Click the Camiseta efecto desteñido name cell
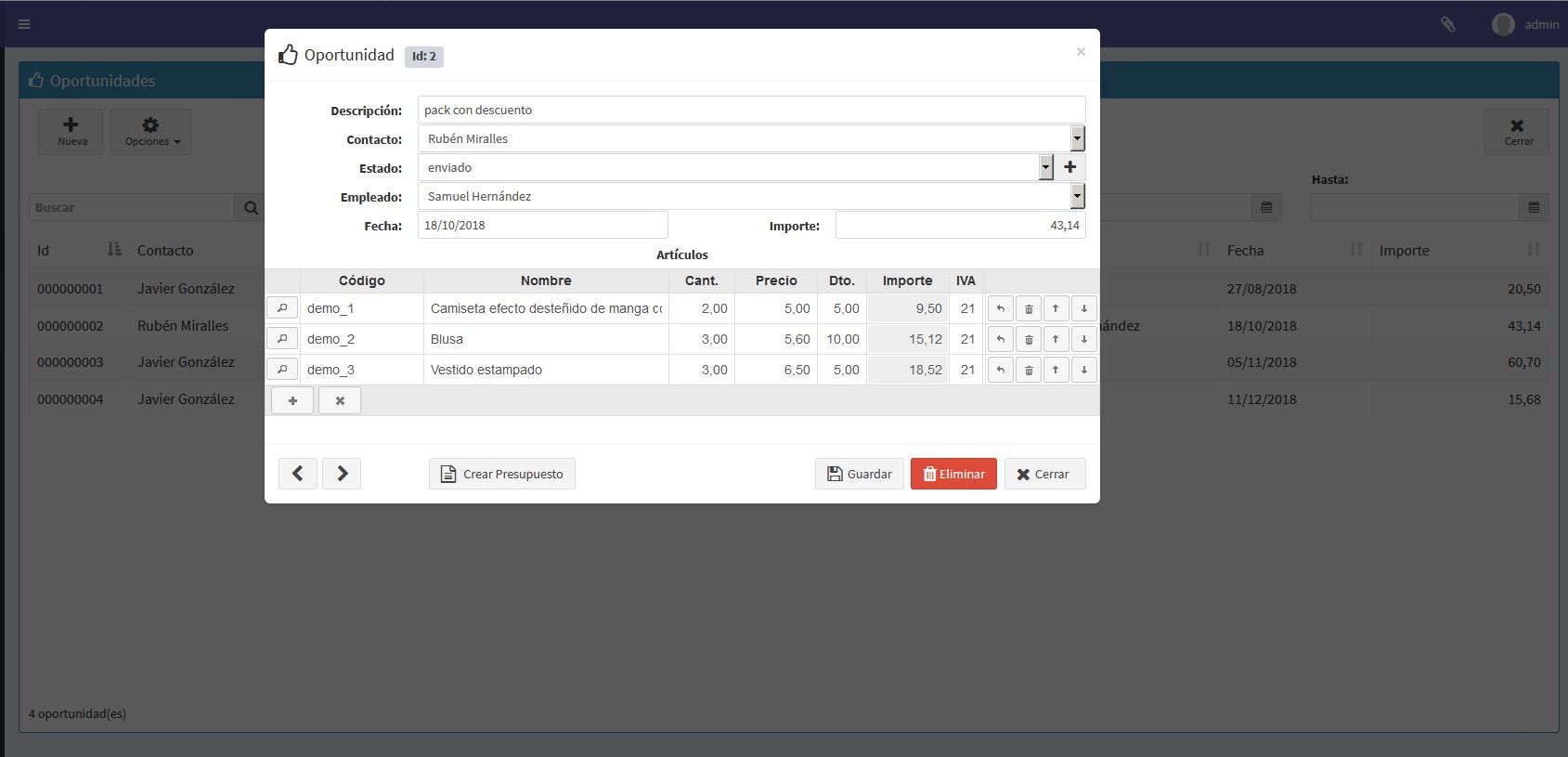 pyautogui.click(x=546, y=308)
